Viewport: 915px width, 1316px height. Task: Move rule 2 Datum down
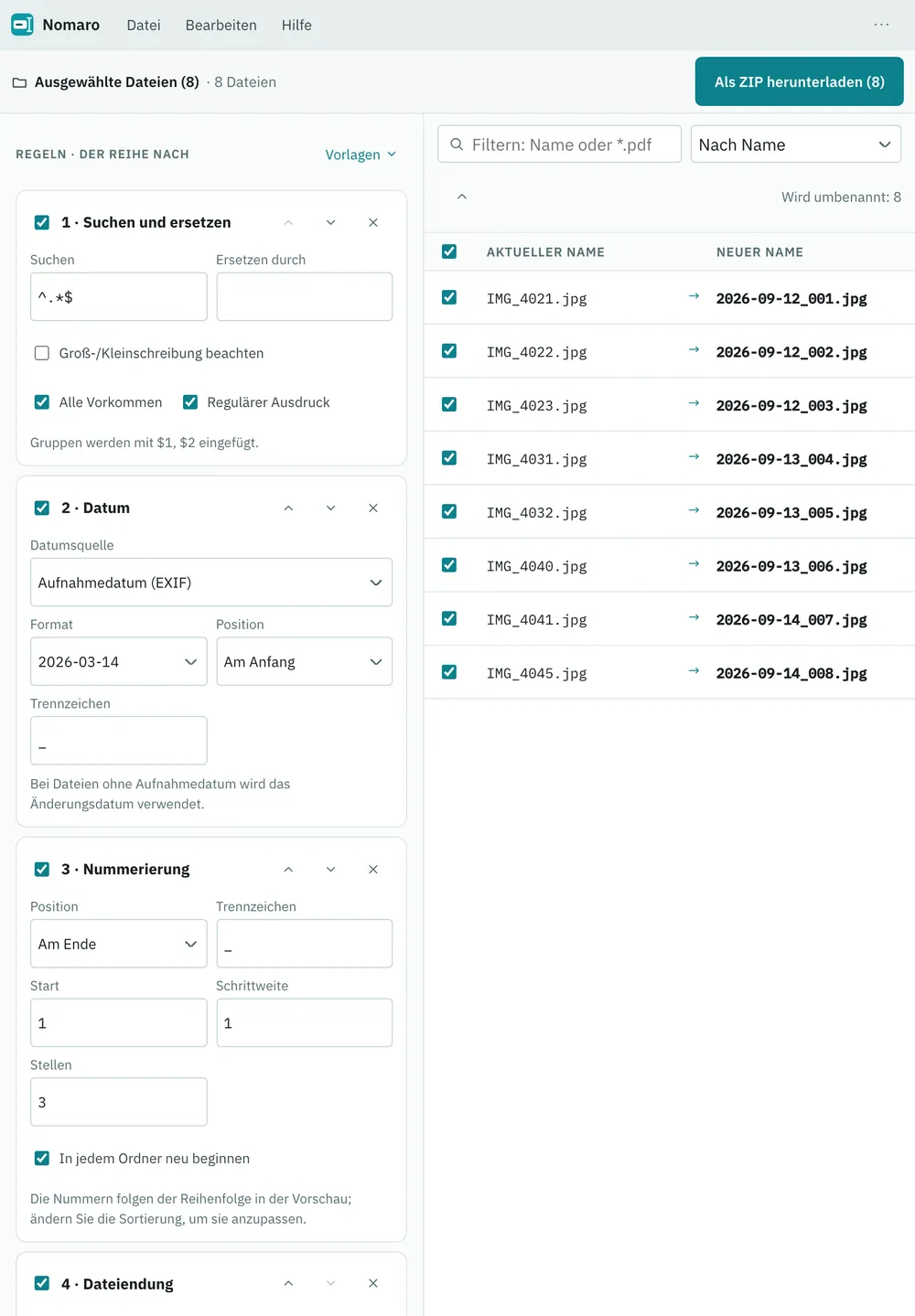coord(330,508)
